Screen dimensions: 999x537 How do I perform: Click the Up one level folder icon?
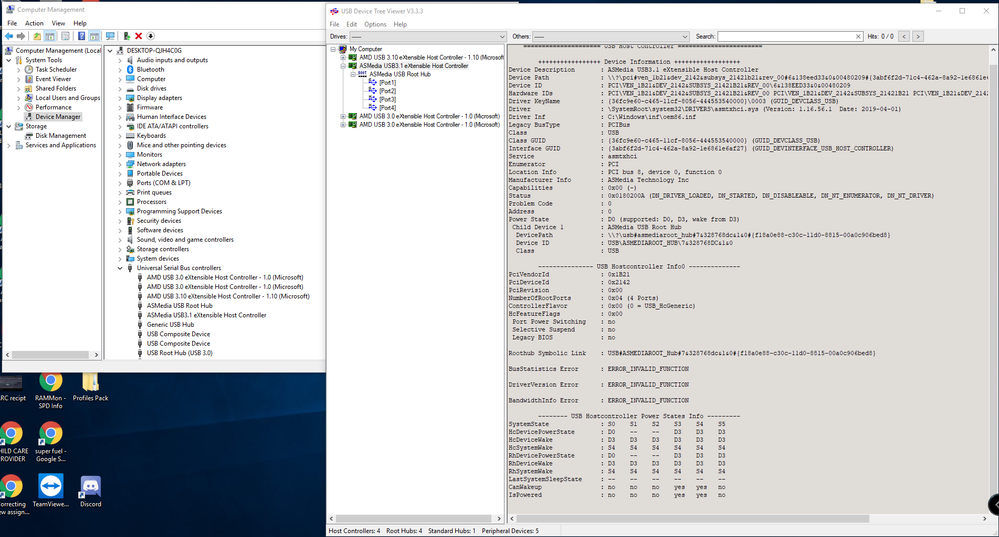tap(37, 36)
